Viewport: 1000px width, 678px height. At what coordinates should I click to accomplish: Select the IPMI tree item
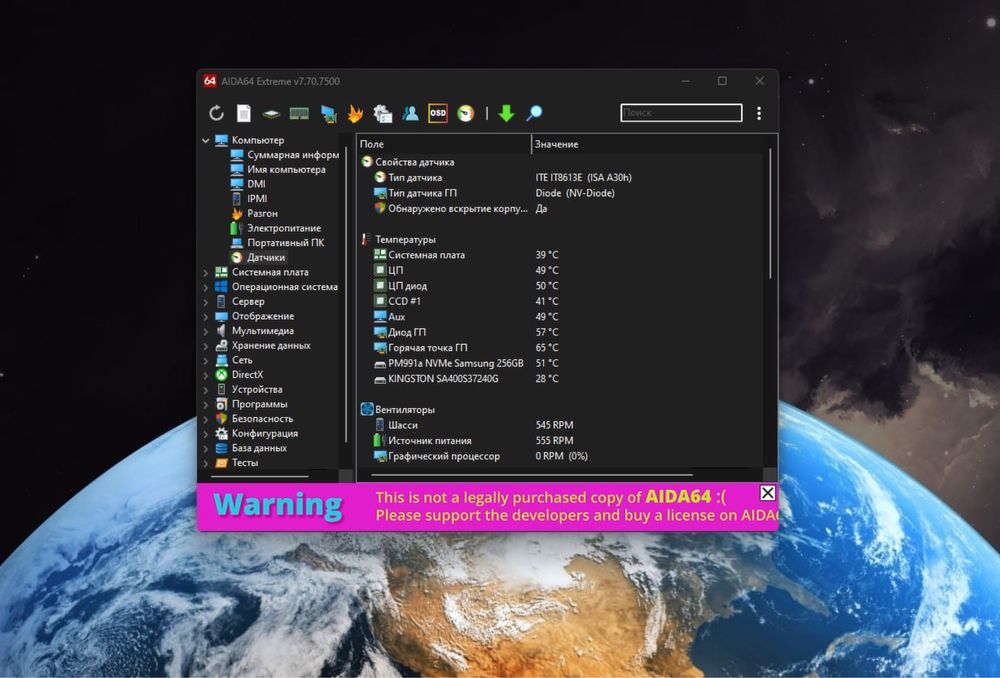[x=249, y=198]
